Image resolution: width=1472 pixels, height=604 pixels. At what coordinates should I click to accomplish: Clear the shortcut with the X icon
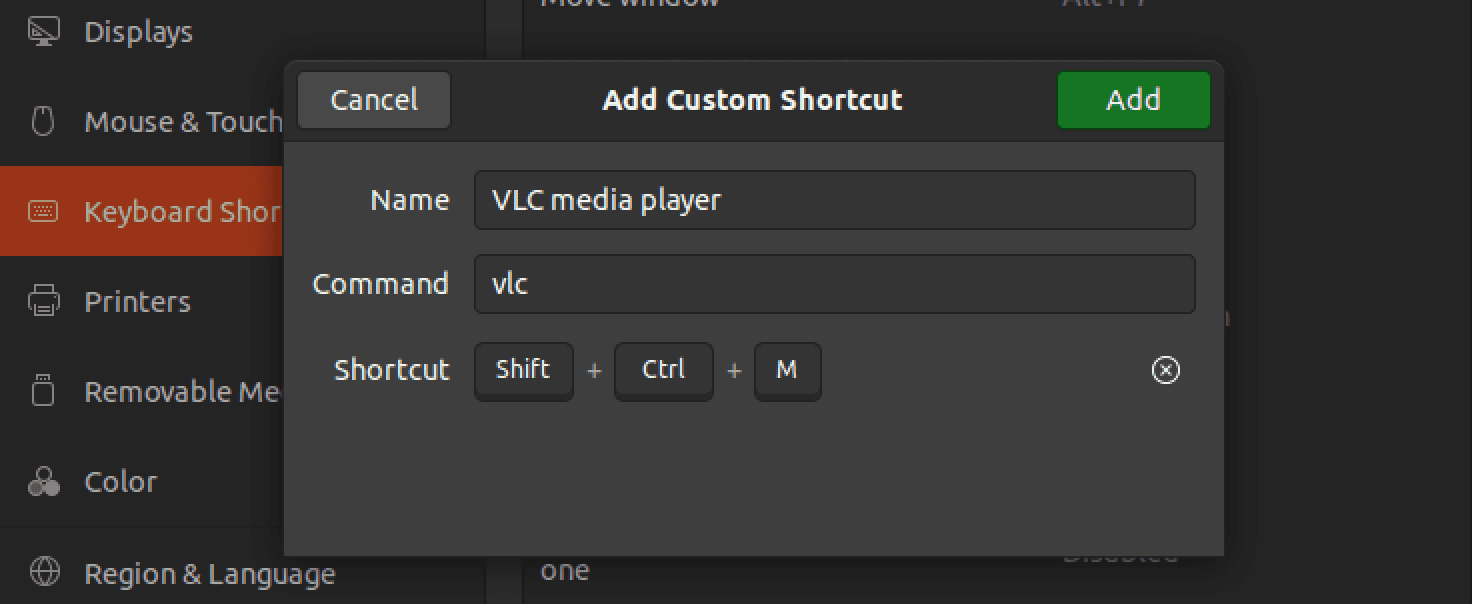(x=1165, y=370)
